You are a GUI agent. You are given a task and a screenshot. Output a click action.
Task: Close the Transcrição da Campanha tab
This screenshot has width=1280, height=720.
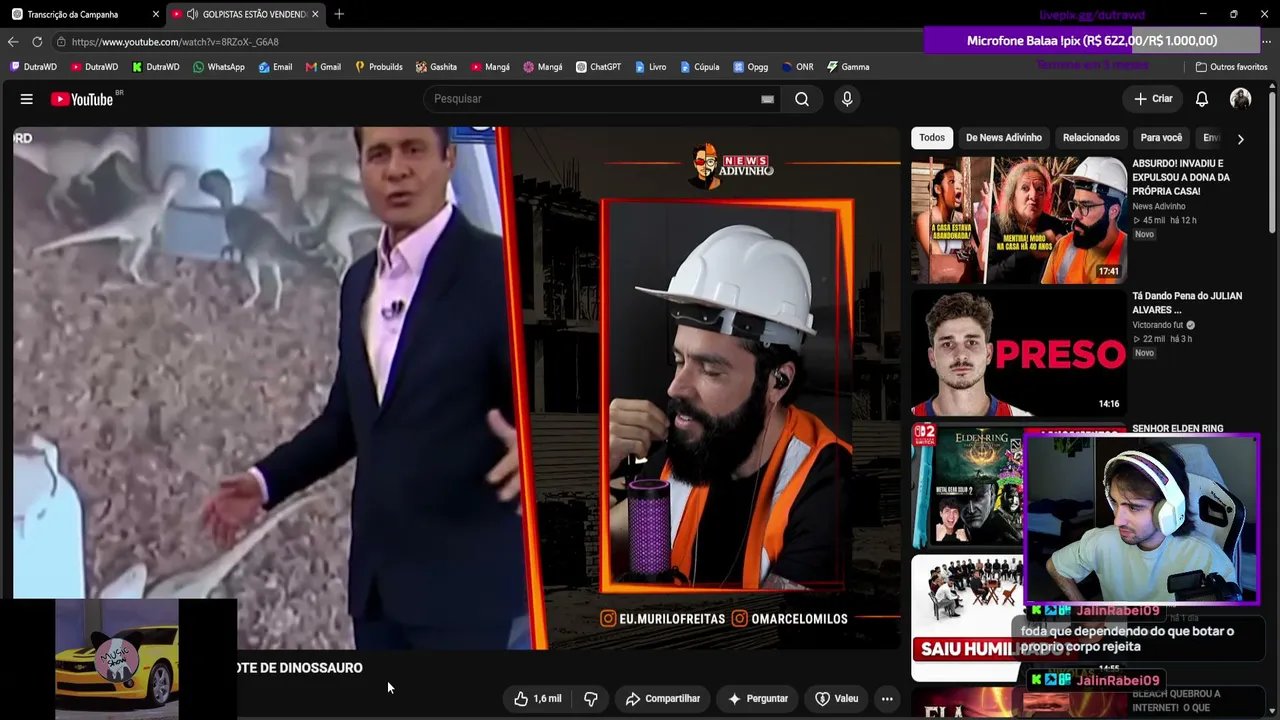pos(155,14)
